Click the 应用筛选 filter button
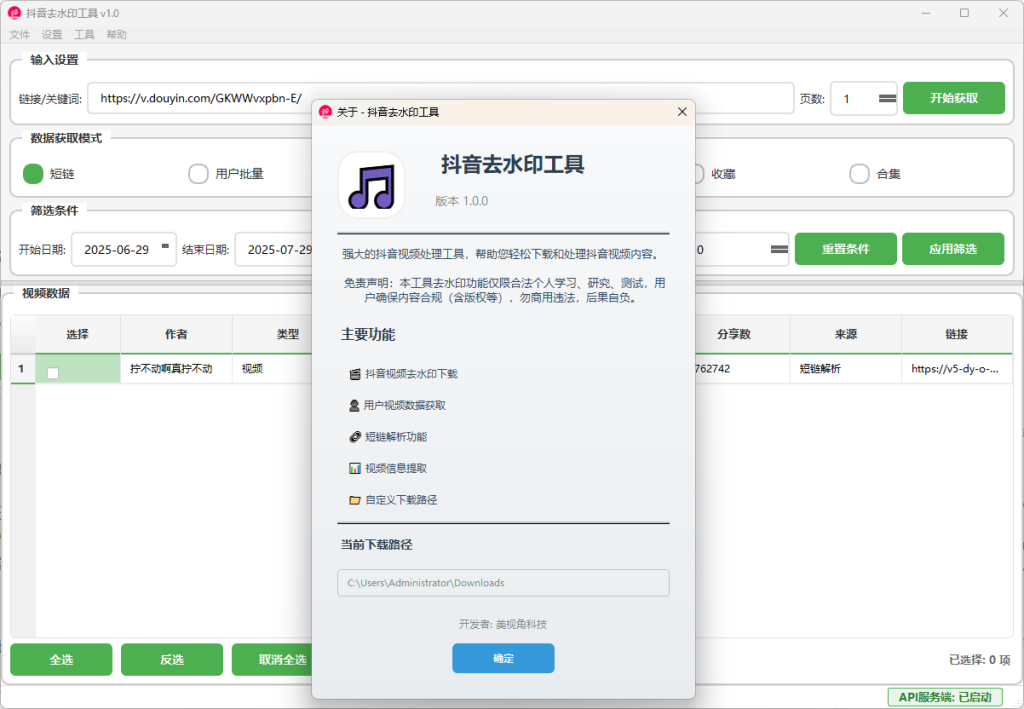 [x=953, y=249]
